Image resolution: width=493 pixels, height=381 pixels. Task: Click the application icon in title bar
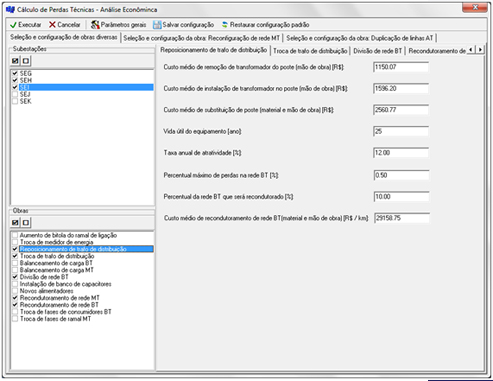point(10,9)
